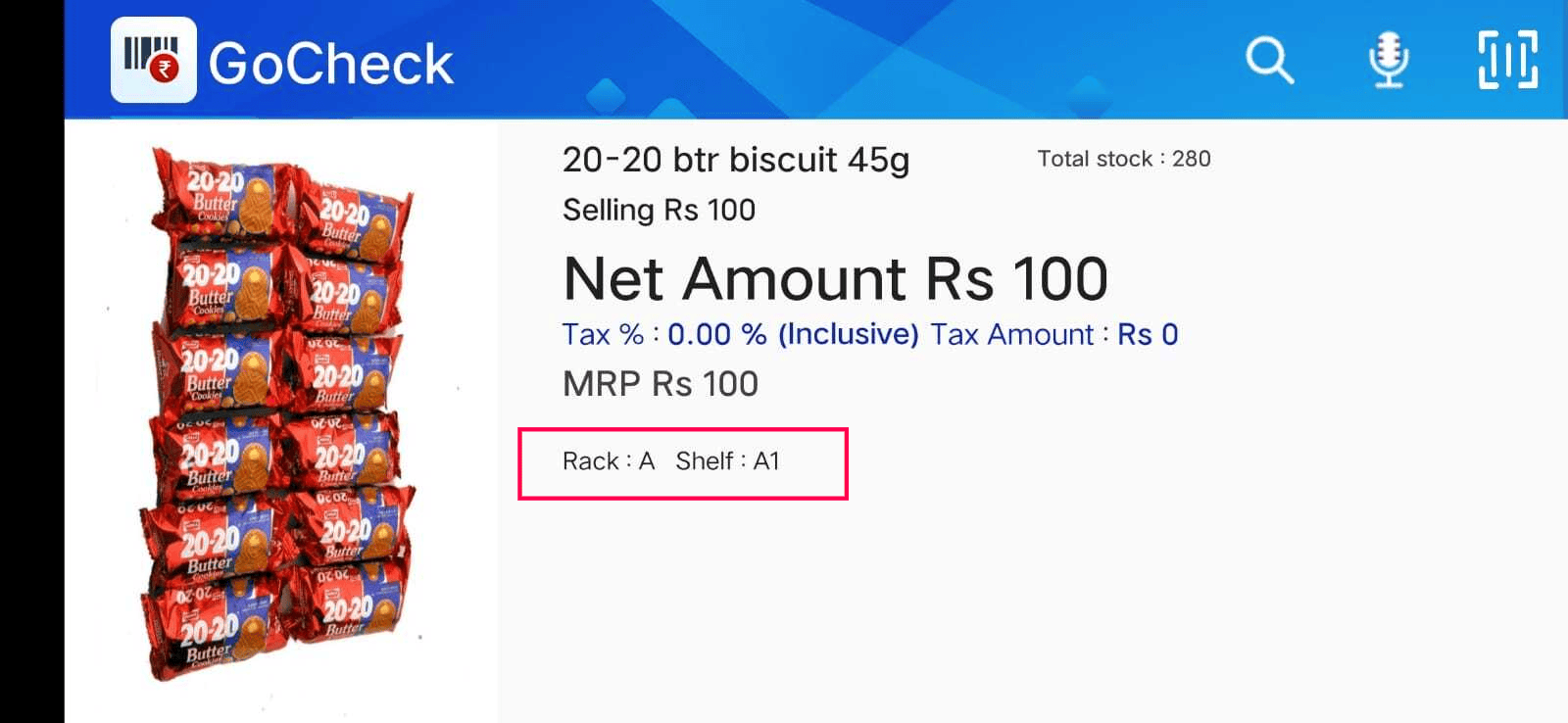Click the Tax Amount : Rs 0 text

(x=1054, y=334)
